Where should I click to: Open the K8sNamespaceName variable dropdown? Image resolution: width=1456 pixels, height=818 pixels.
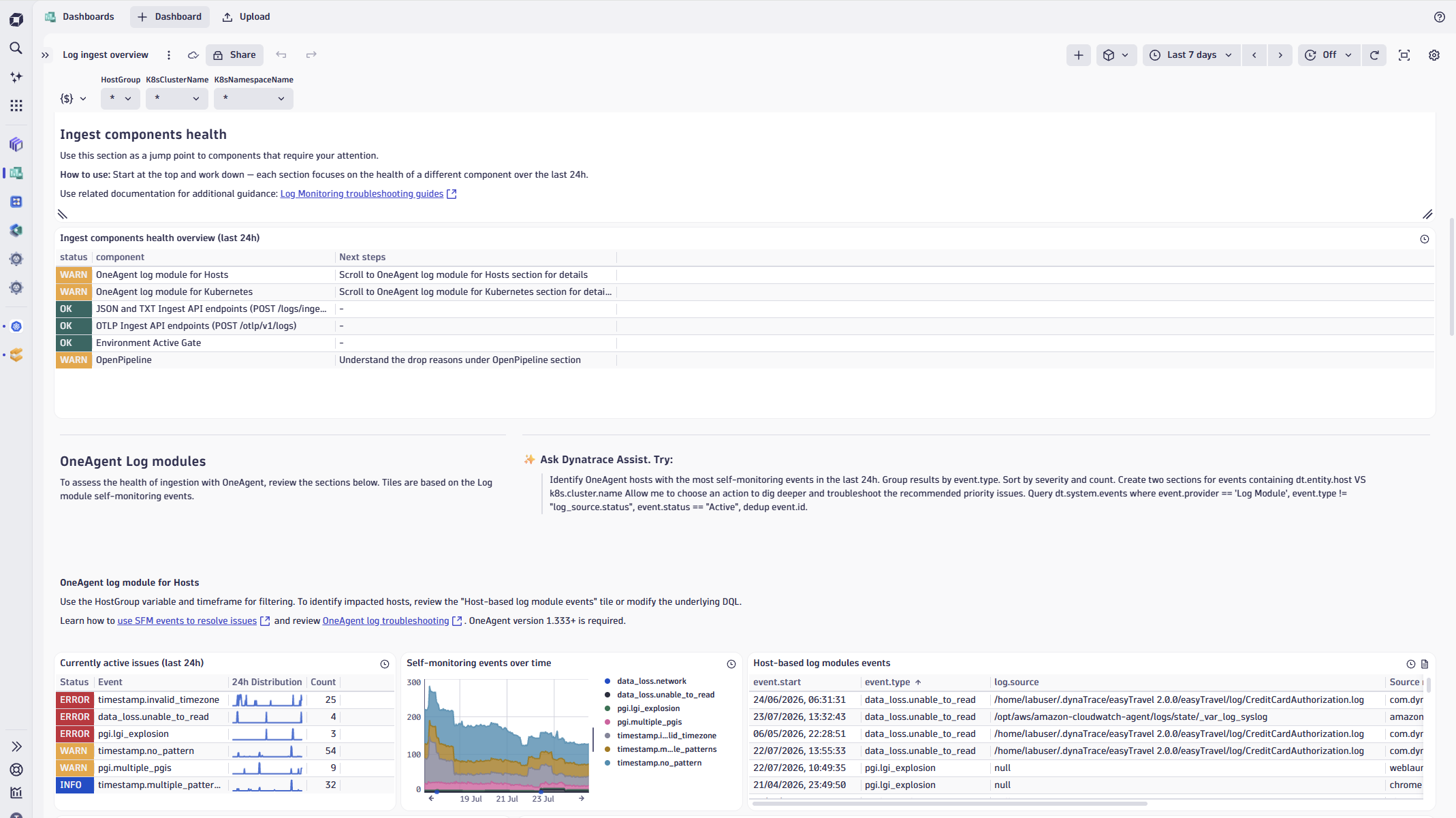[253, 99]
